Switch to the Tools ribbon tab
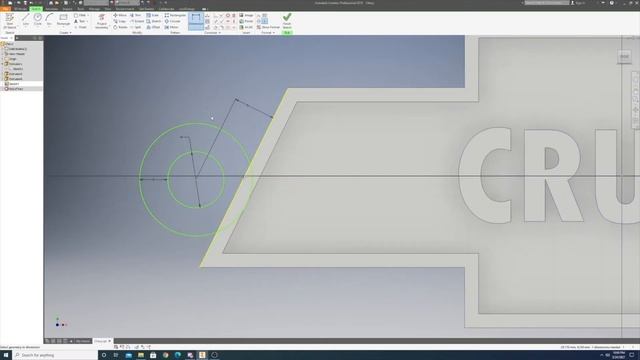This screenshot has height=360, width=640. (x=80, y=9)
